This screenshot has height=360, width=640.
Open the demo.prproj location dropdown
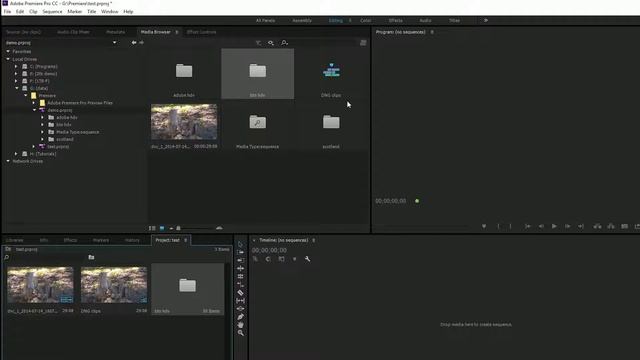coord(114,42)
